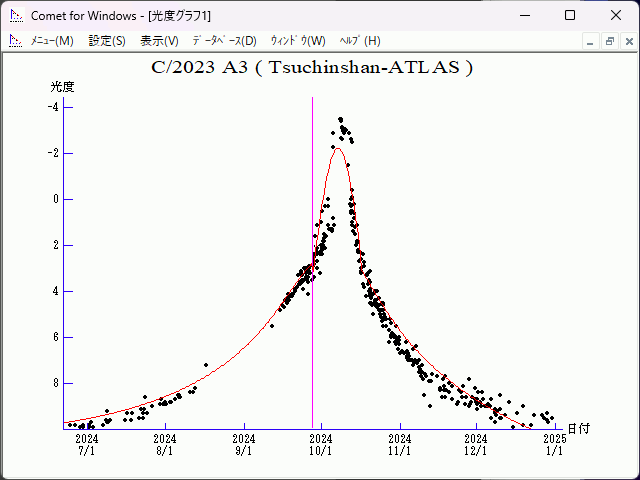The image size is (640, 480).
Task: Minimize the Comet for Windows main window
Action: pos(524,15)
